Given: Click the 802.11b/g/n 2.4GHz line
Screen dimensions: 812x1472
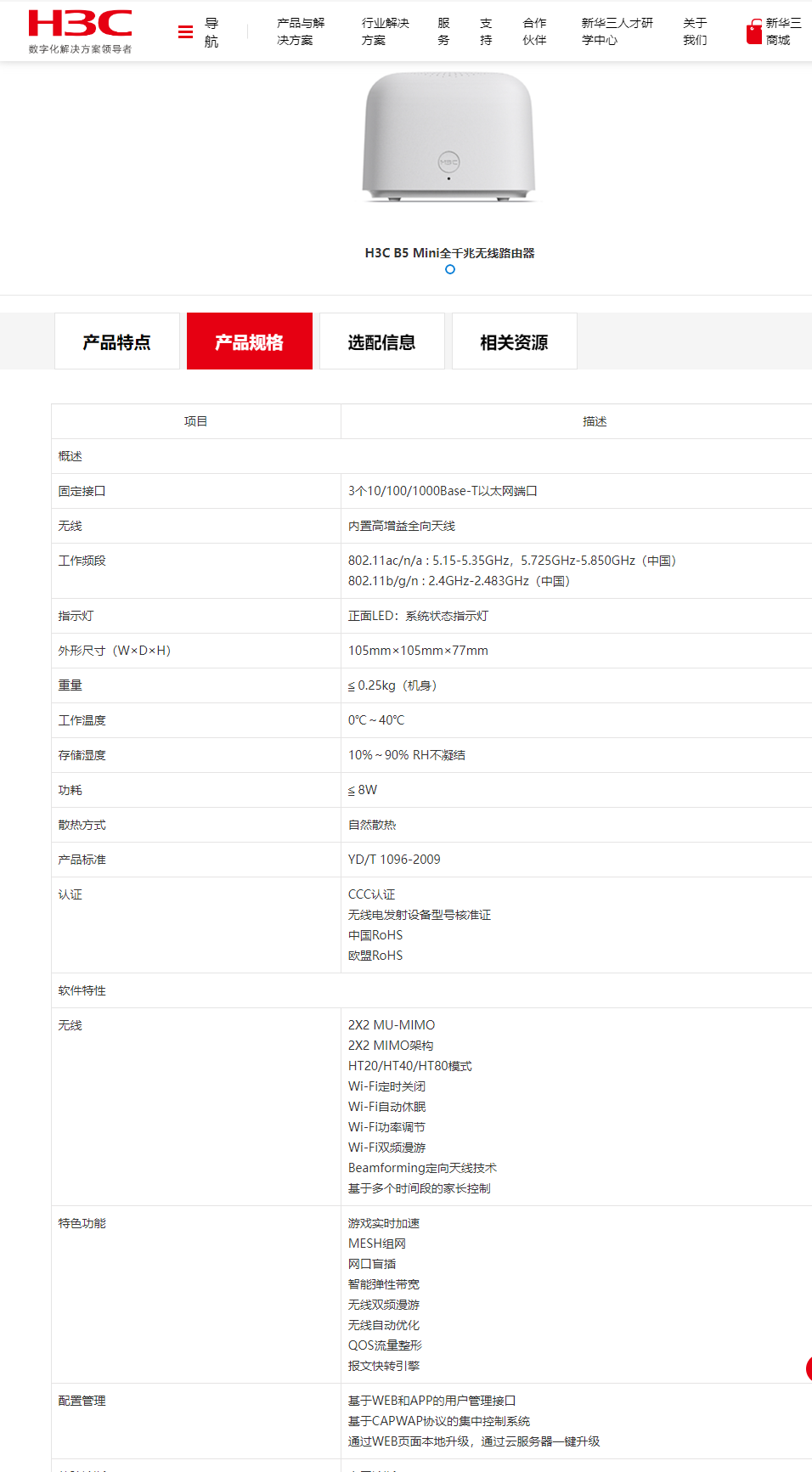Looking at the screenshot, I should click(460, 581).
